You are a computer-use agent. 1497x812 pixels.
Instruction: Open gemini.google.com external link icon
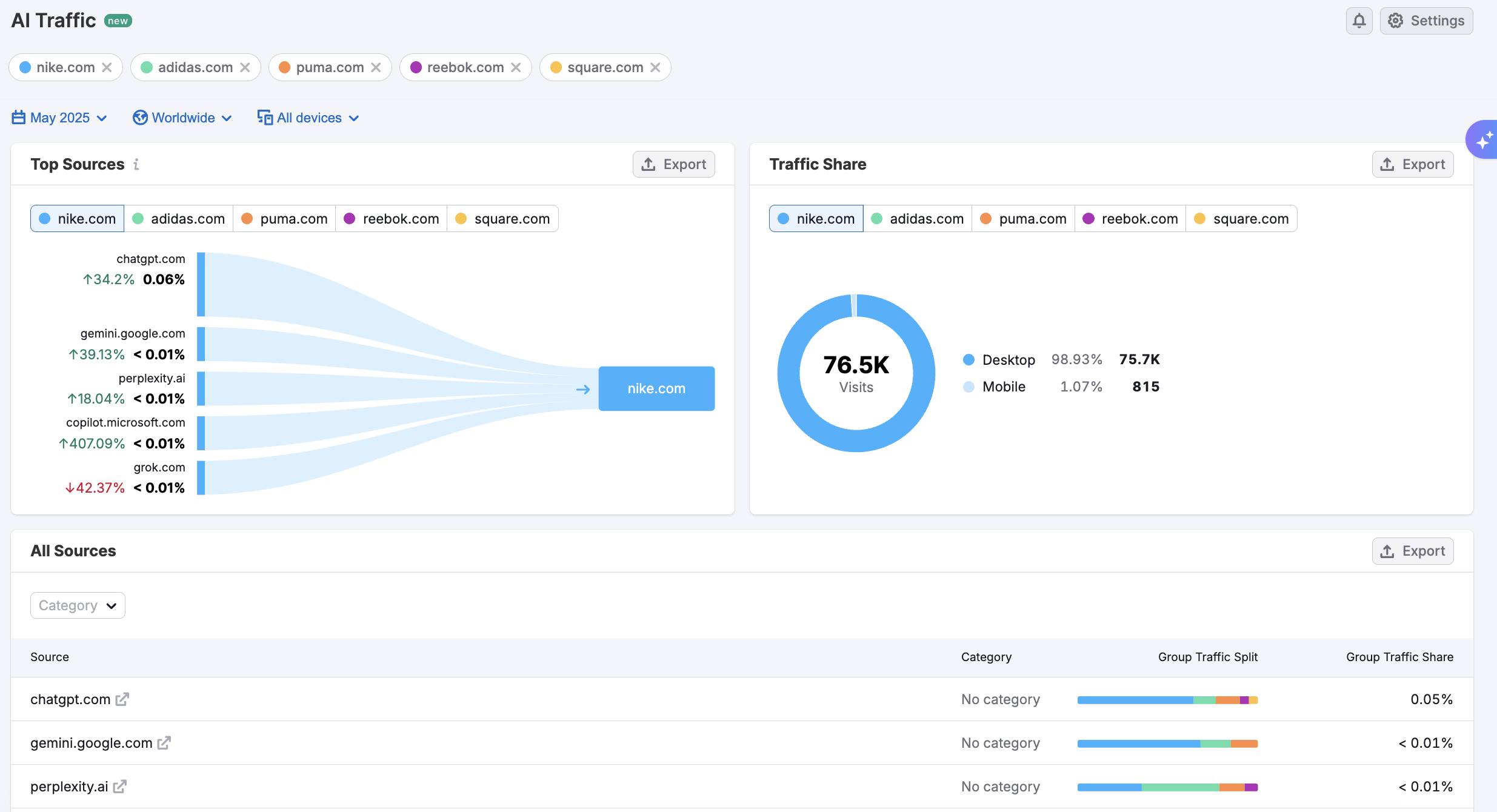pyautogui.click(x=164, y=743)
